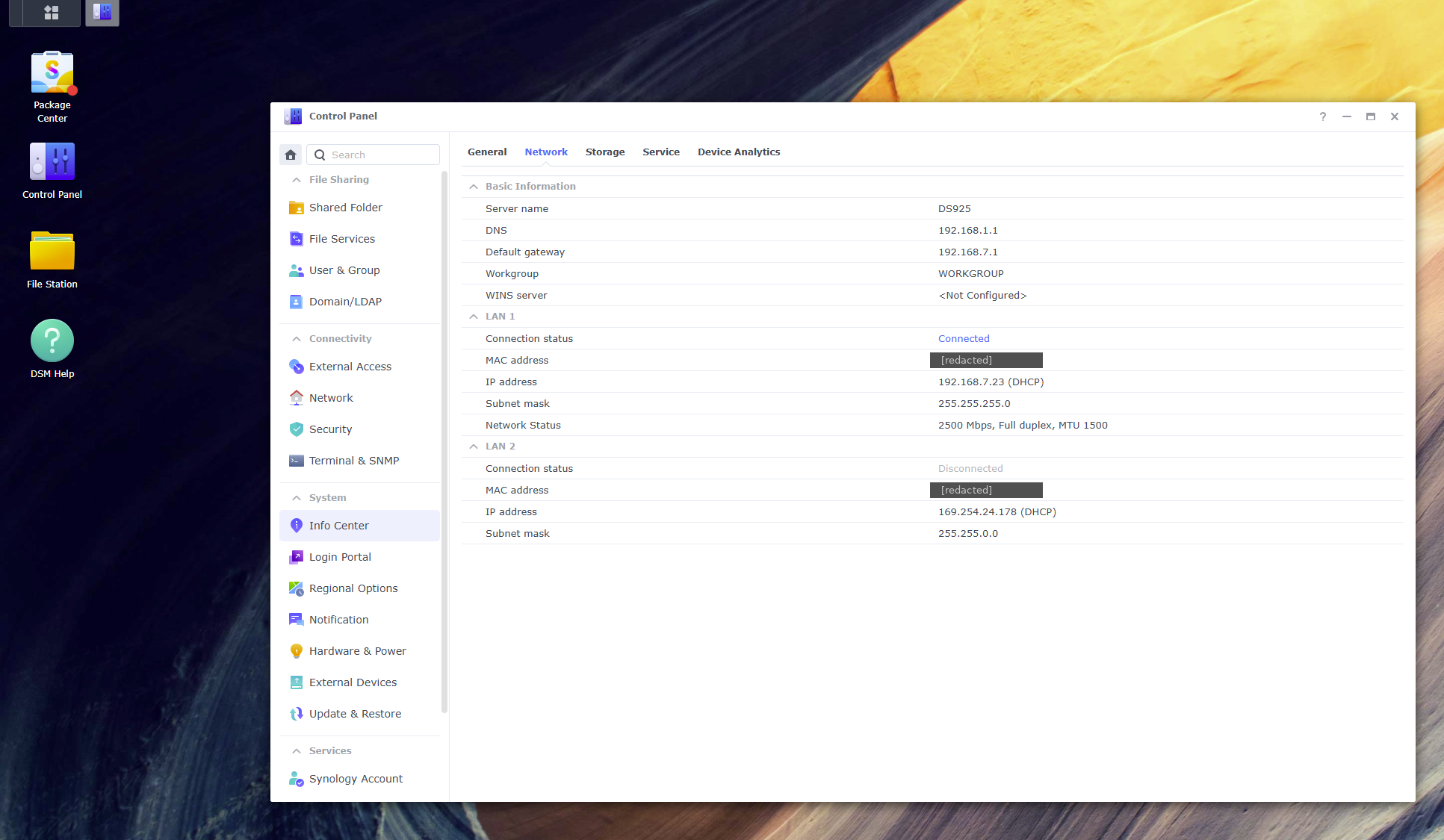The height and width of the screenshot is (840, 1444).
Task: Collapse the Basic Information section
Action: (x=473, y=186)
